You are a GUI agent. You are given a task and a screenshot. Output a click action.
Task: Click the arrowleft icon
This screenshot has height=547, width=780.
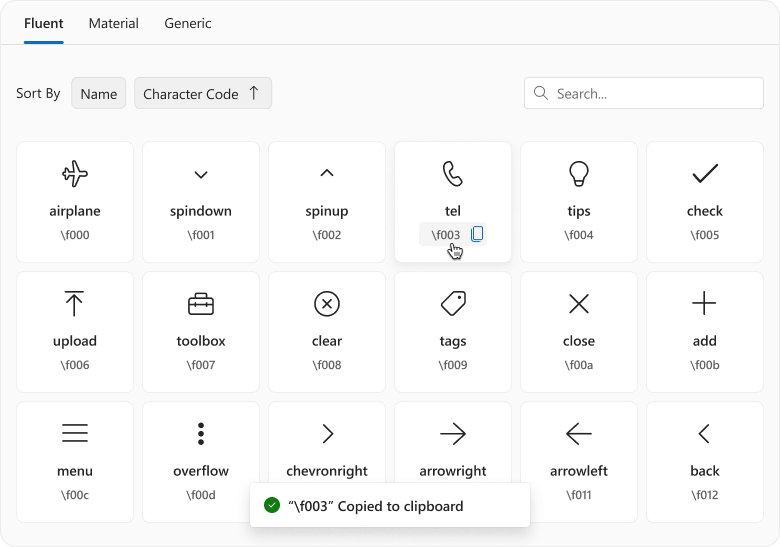coord(579,434)
